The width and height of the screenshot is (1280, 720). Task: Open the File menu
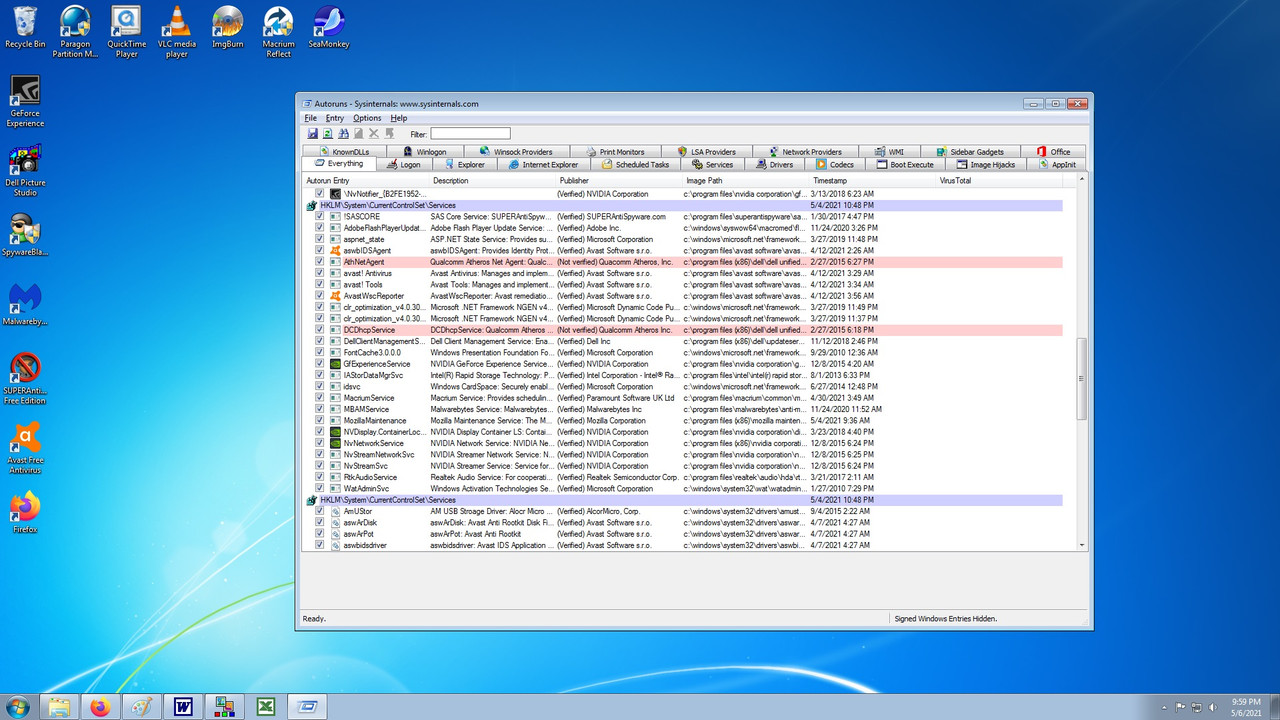[x=311, y=118]
